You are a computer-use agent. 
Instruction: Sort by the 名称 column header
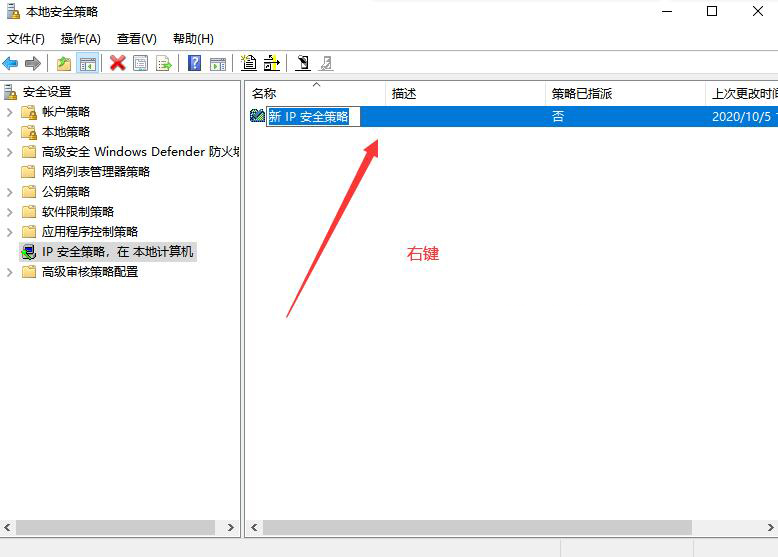[315, 93]
